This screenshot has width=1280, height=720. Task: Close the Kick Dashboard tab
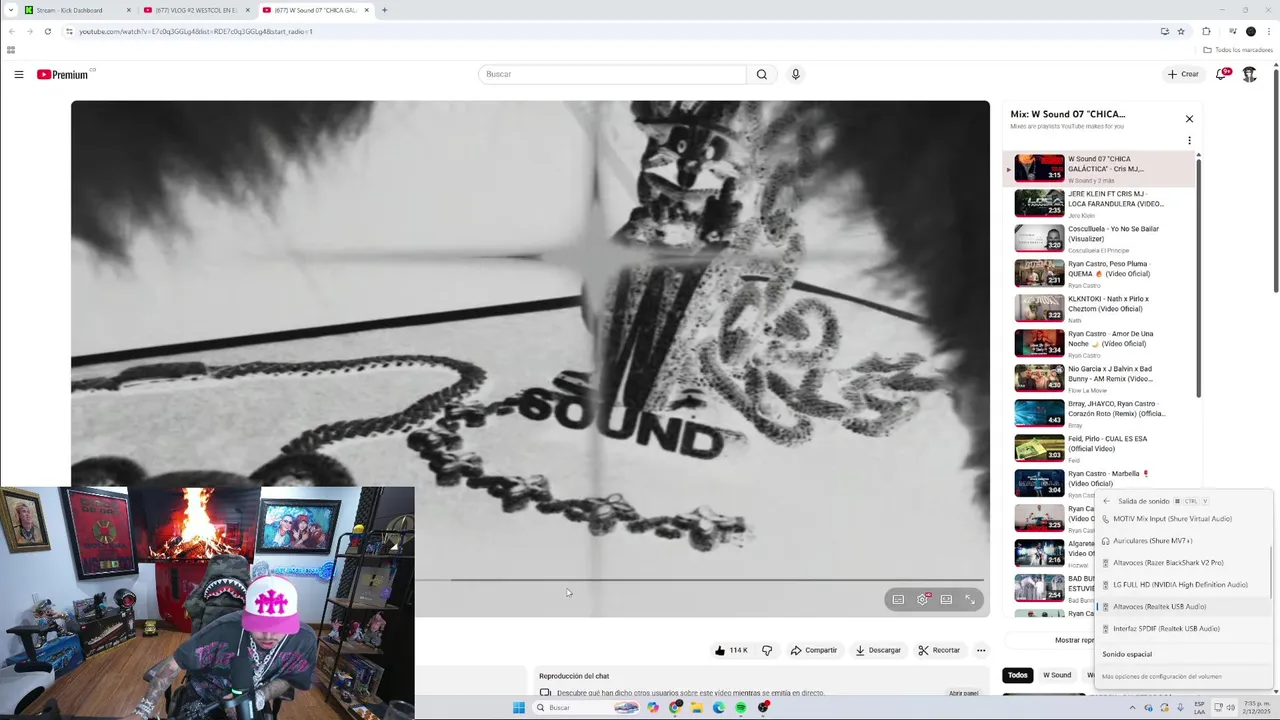click(x=128, y=10)
